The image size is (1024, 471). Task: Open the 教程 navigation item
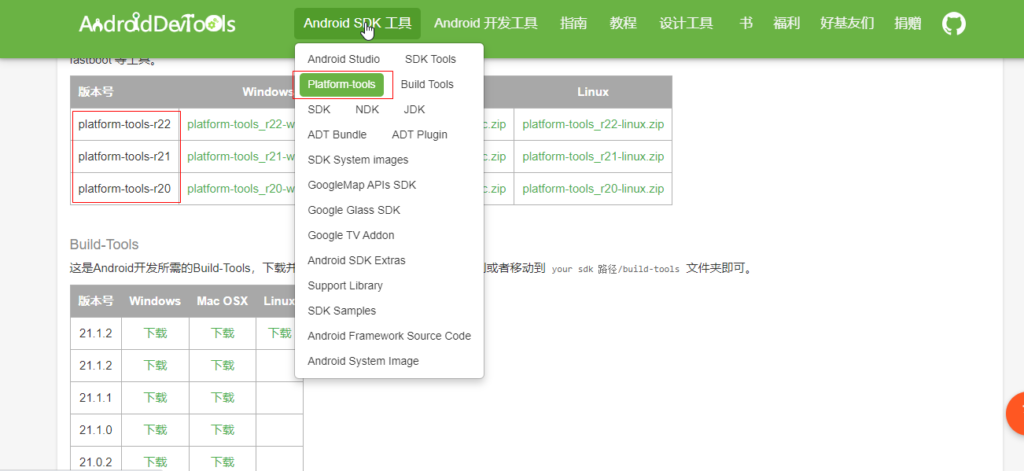[x=623, y=23]
